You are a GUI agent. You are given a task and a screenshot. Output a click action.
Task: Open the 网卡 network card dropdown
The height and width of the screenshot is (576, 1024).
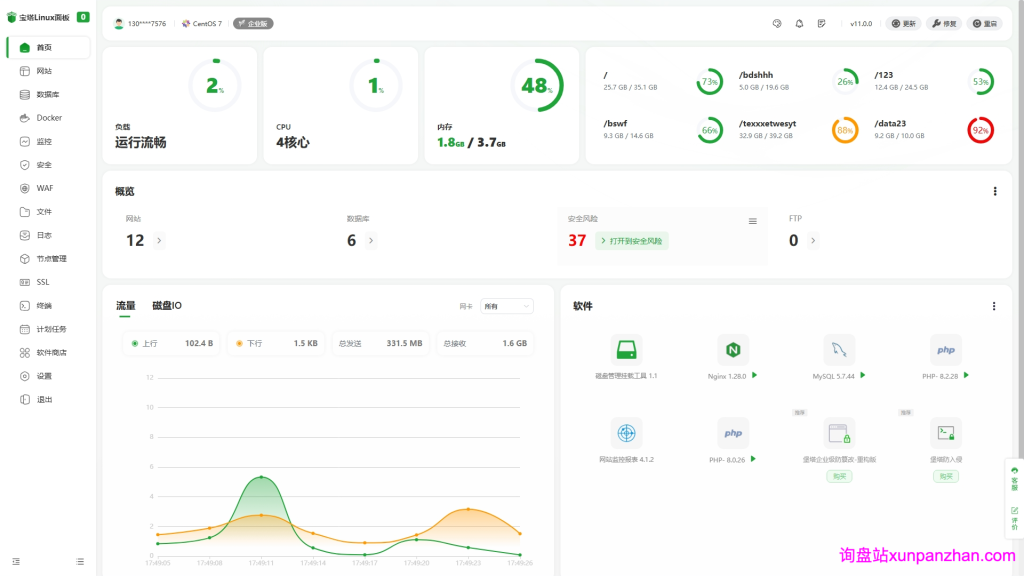pos(507,306)
